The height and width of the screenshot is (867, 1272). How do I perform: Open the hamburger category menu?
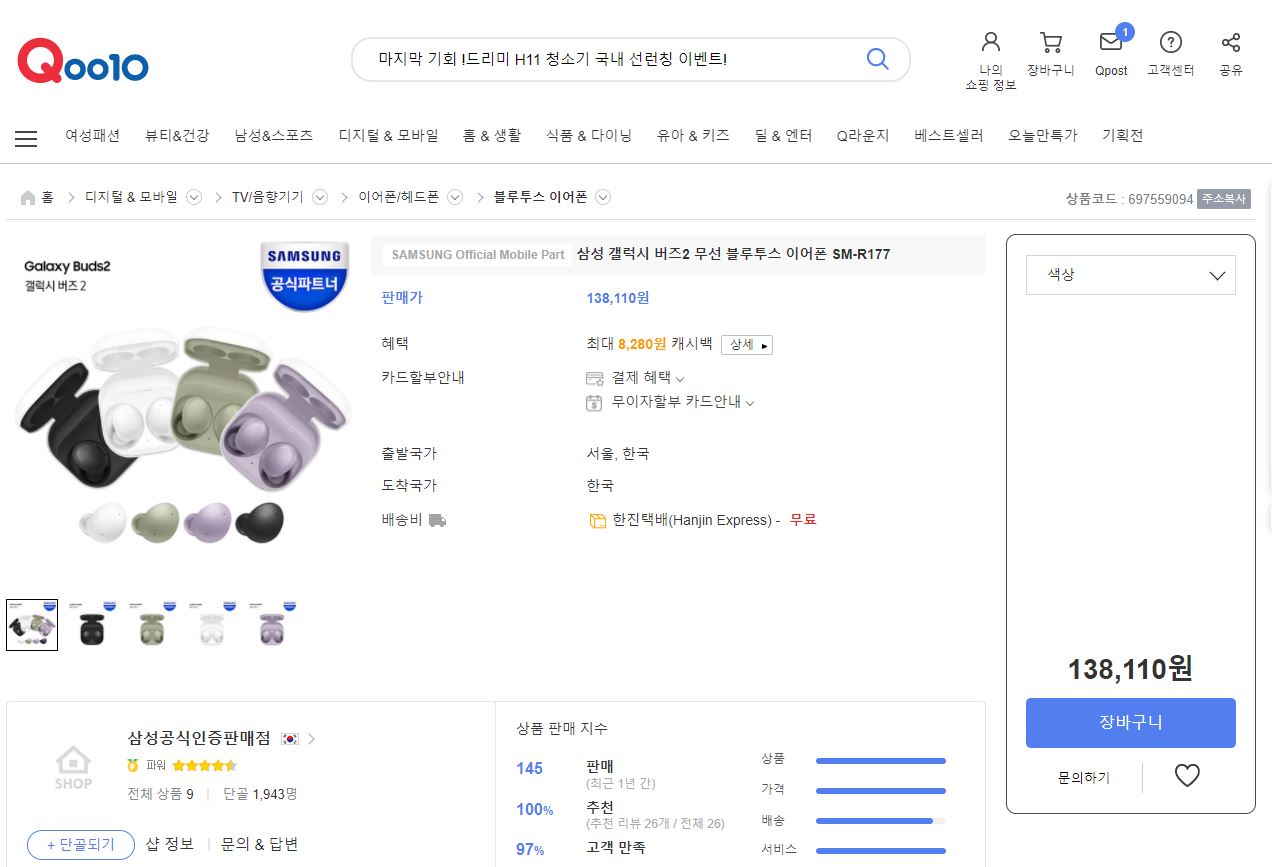(x=26, y=139)
